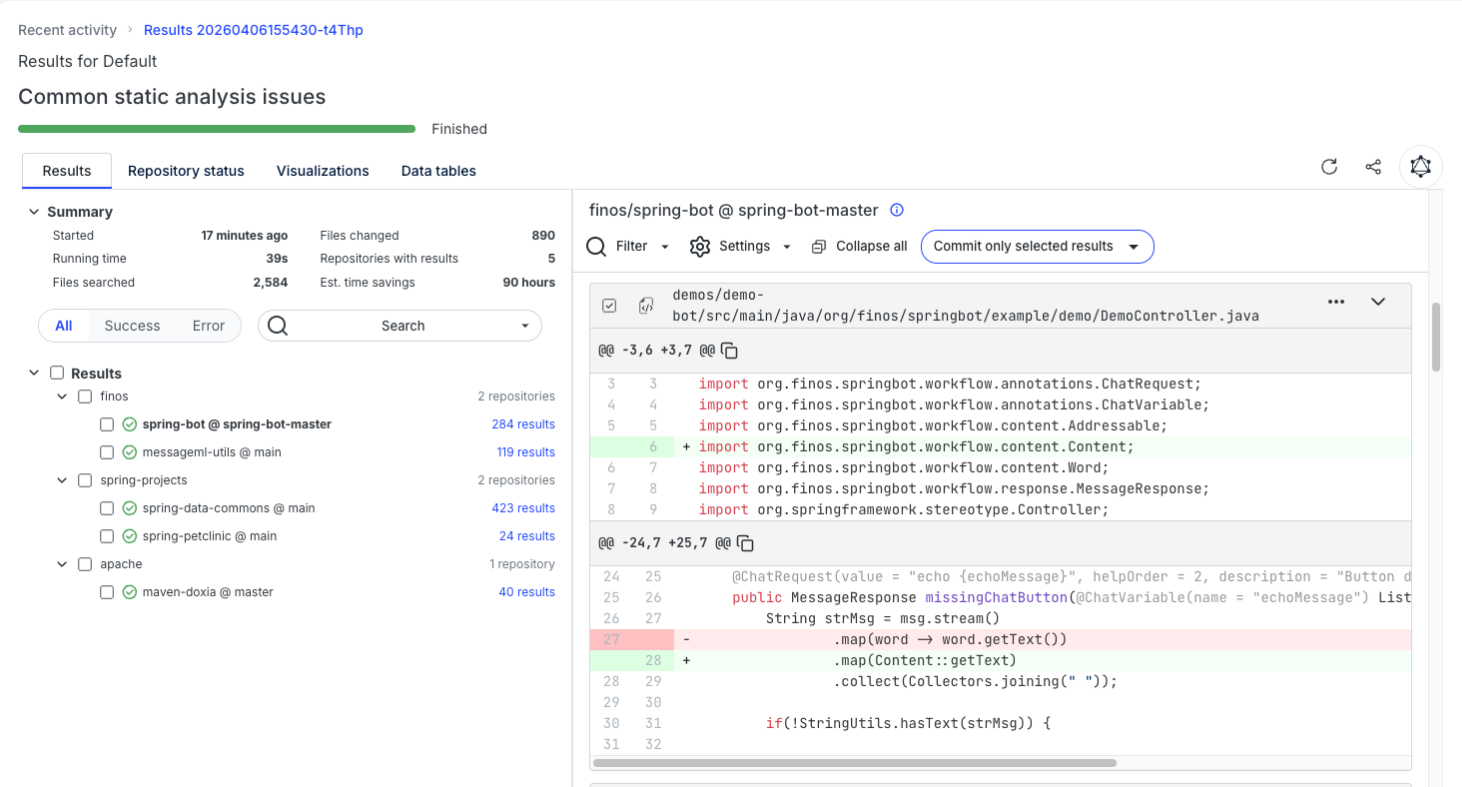Collapse the DemoController.java diff chevron

click(x=1378, y=301)
